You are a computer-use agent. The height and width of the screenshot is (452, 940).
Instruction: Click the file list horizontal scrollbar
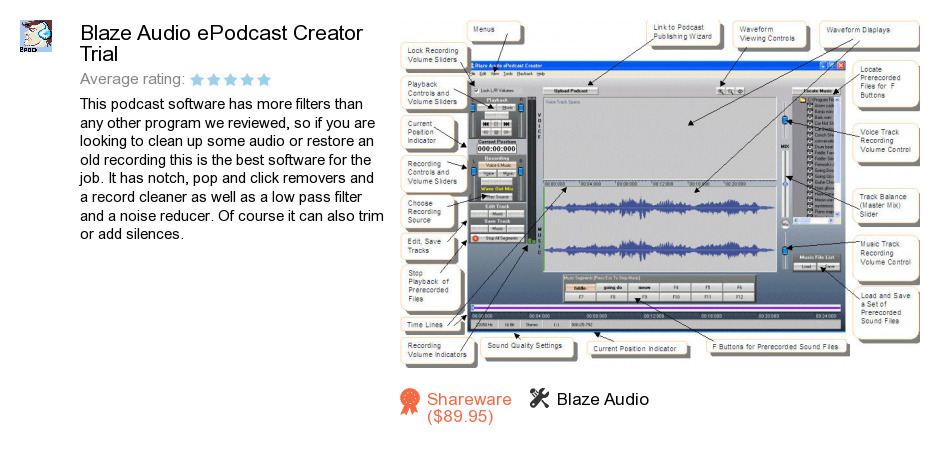pos(814,220)
